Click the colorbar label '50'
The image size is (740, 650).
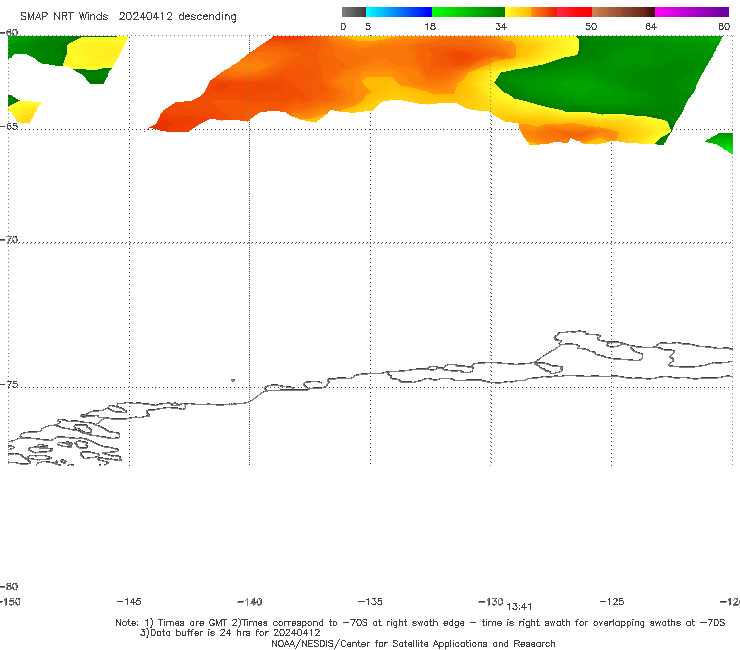point(591,26)
